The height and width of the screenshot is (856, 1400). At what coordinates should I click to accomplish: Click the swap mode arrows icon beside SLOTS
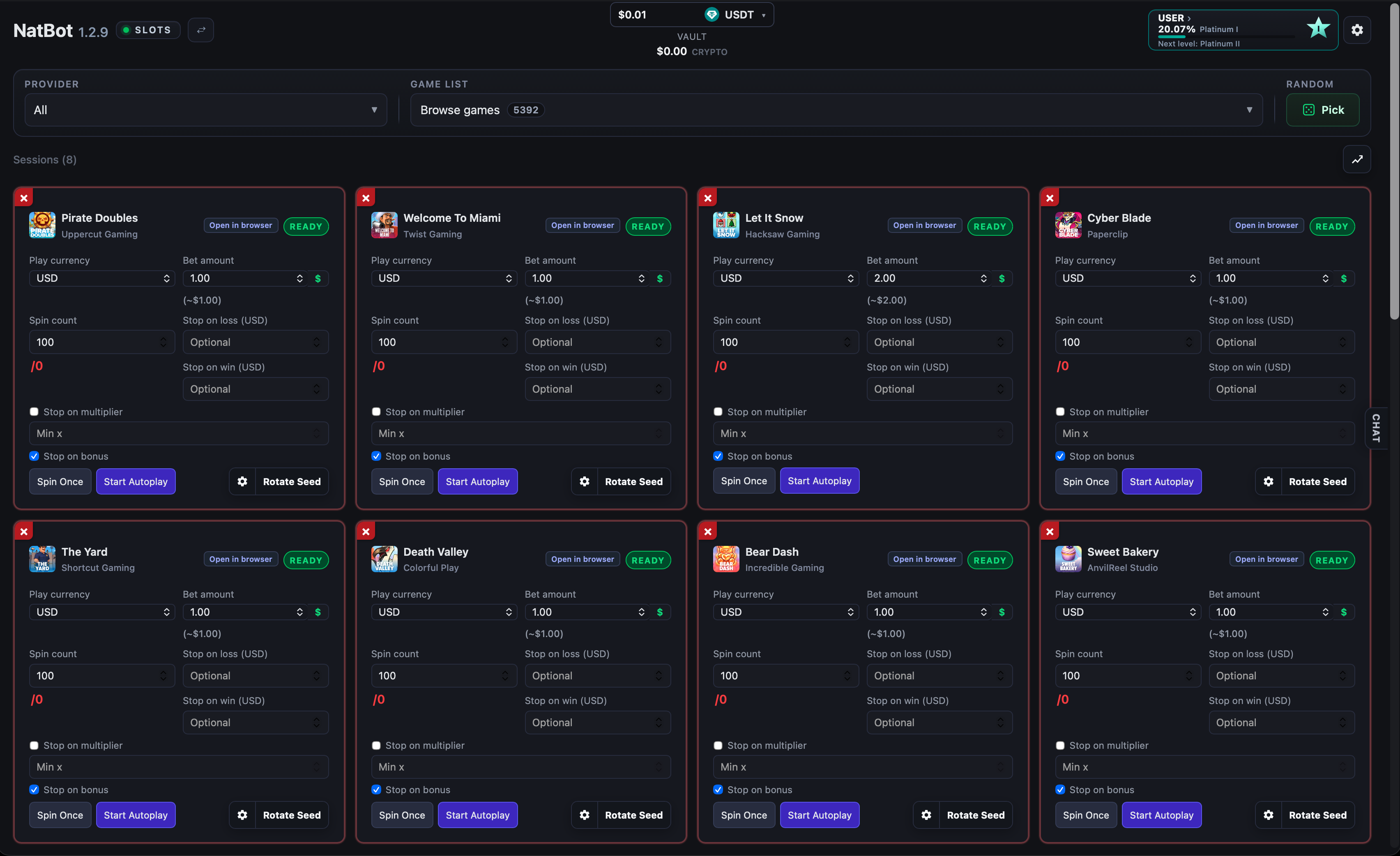tap(200, 30)
